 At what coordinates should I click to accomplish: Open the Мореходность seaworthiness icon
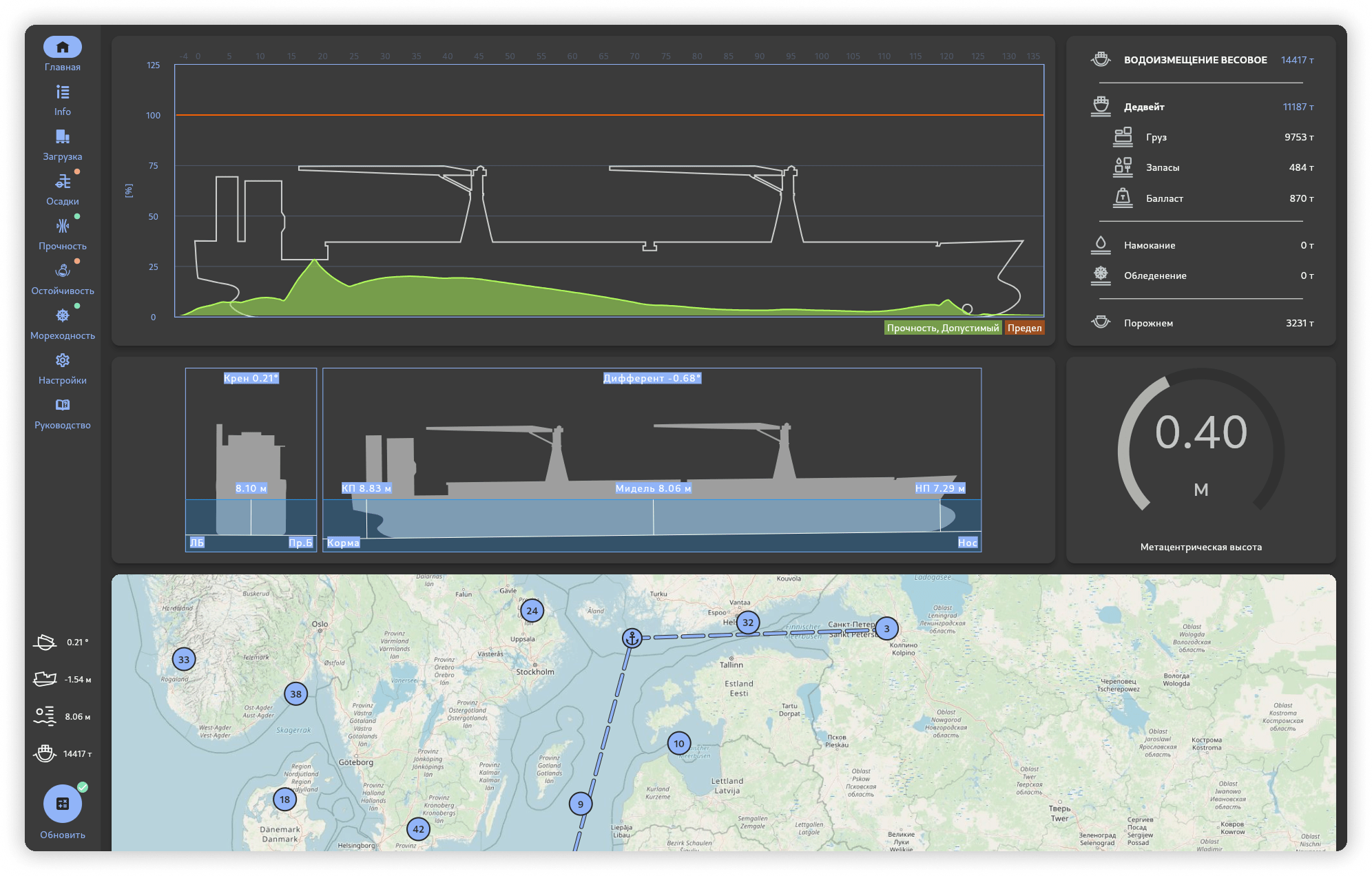pyautogui.click(x=63, y=316)
